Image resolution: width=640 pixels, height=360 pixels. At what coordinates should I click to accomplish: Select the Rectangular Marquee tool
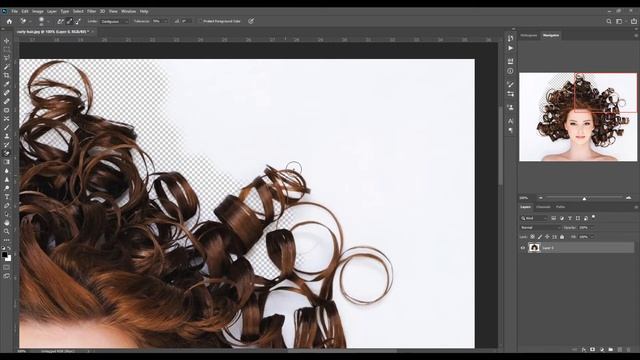(x=7, y=49)
